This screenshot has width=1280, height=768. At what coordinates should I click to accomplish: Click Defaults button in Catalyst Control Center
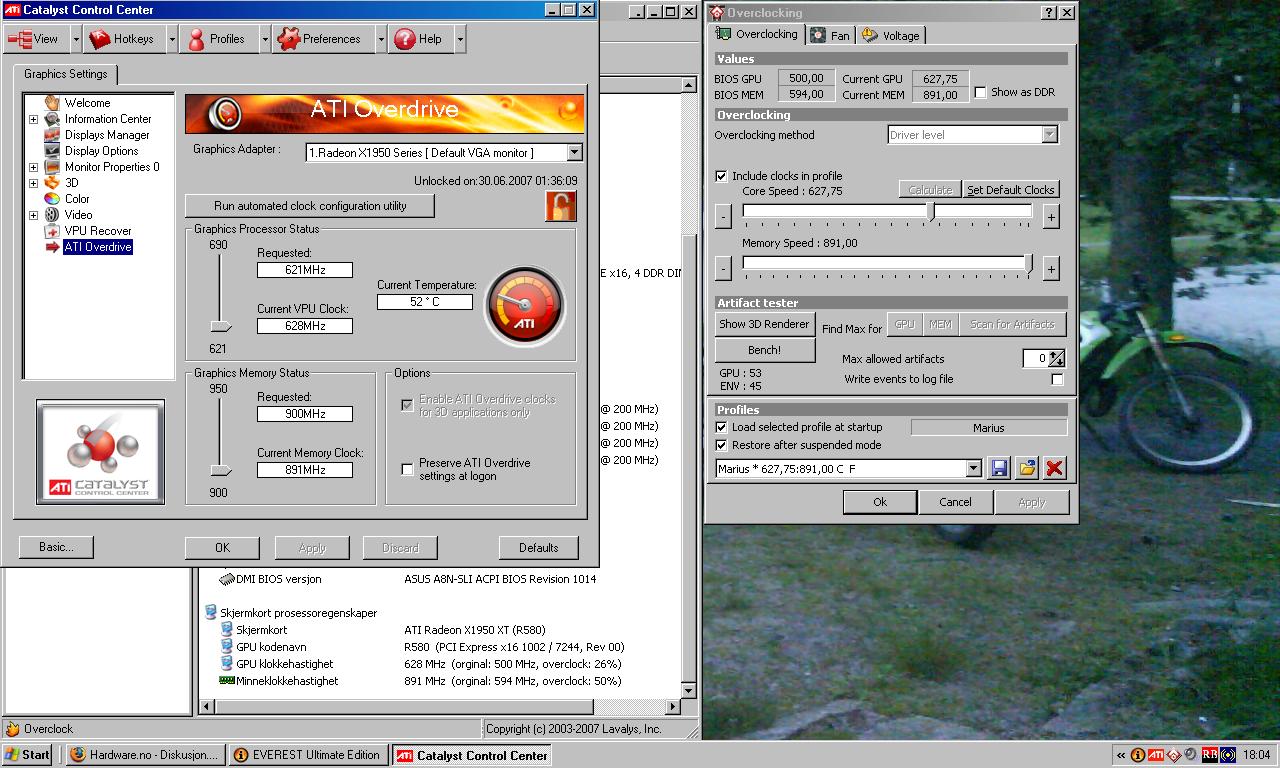538,547
